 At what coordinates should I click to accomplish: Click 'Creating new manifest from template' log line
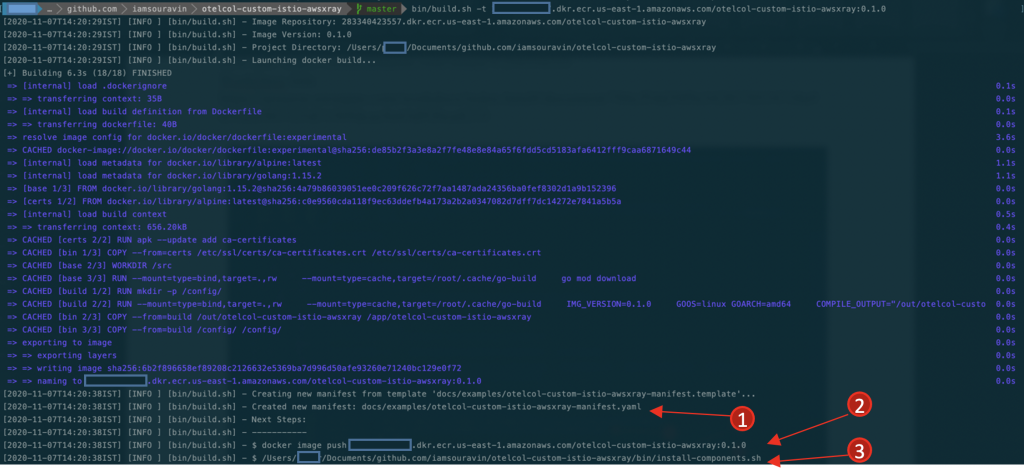pyautogui.click(x=379, y=394)
